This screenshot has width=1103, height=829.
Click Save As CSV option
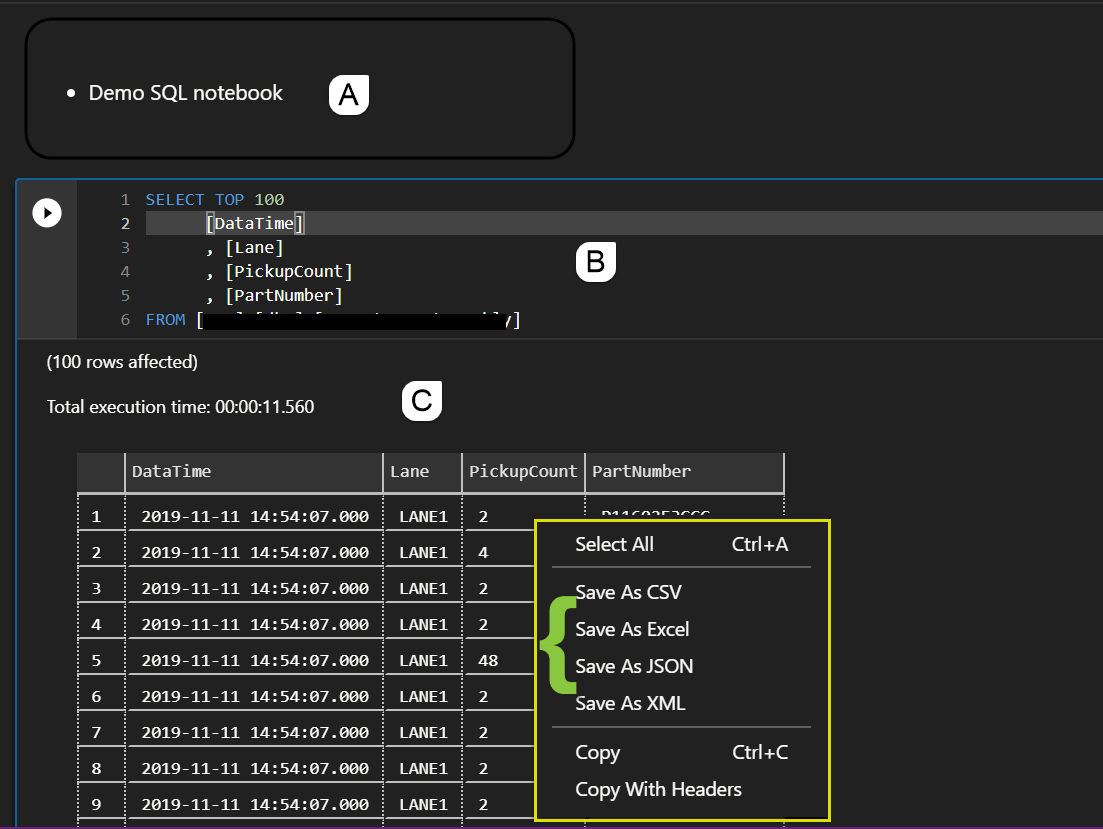[628, 592]
